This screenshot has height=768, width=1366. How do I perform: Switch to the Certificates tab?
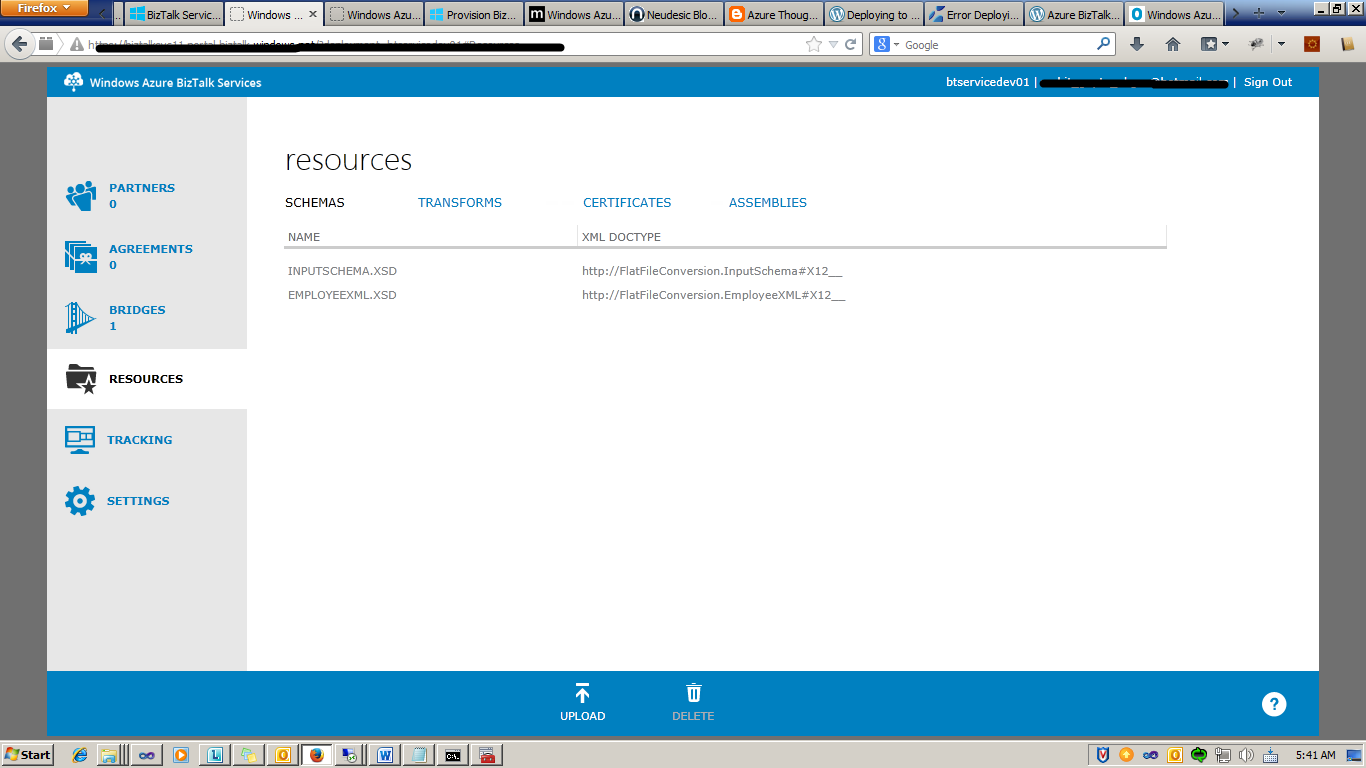point(627,202)
